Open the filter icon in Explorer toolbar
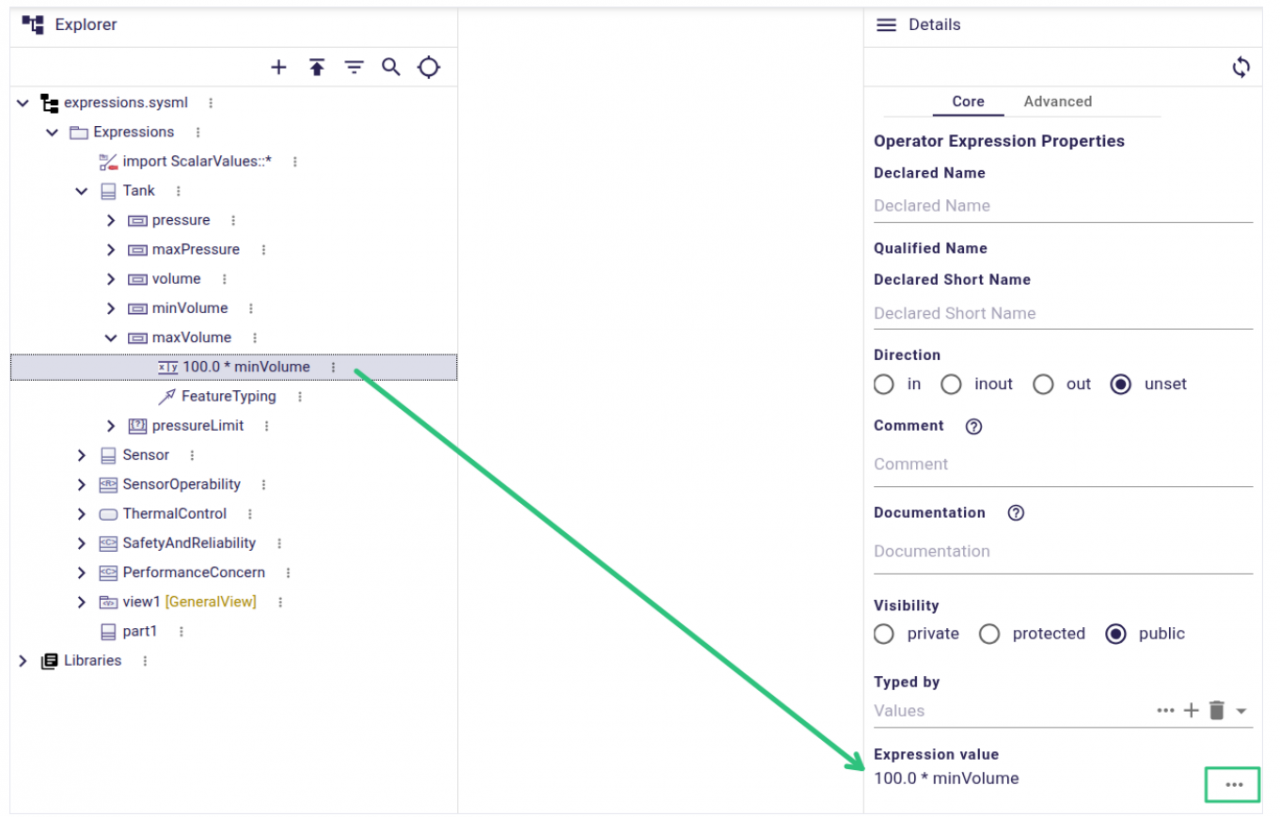 354,67
